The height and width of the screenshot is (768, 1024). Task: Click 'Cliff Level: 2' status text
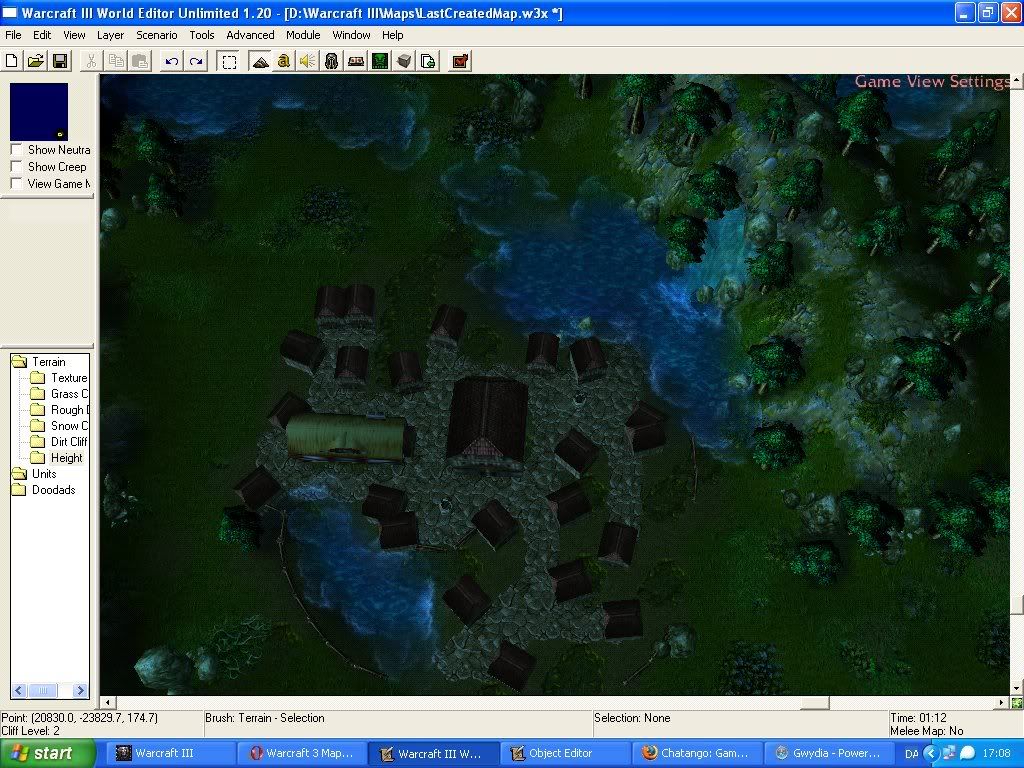[31, 731]
